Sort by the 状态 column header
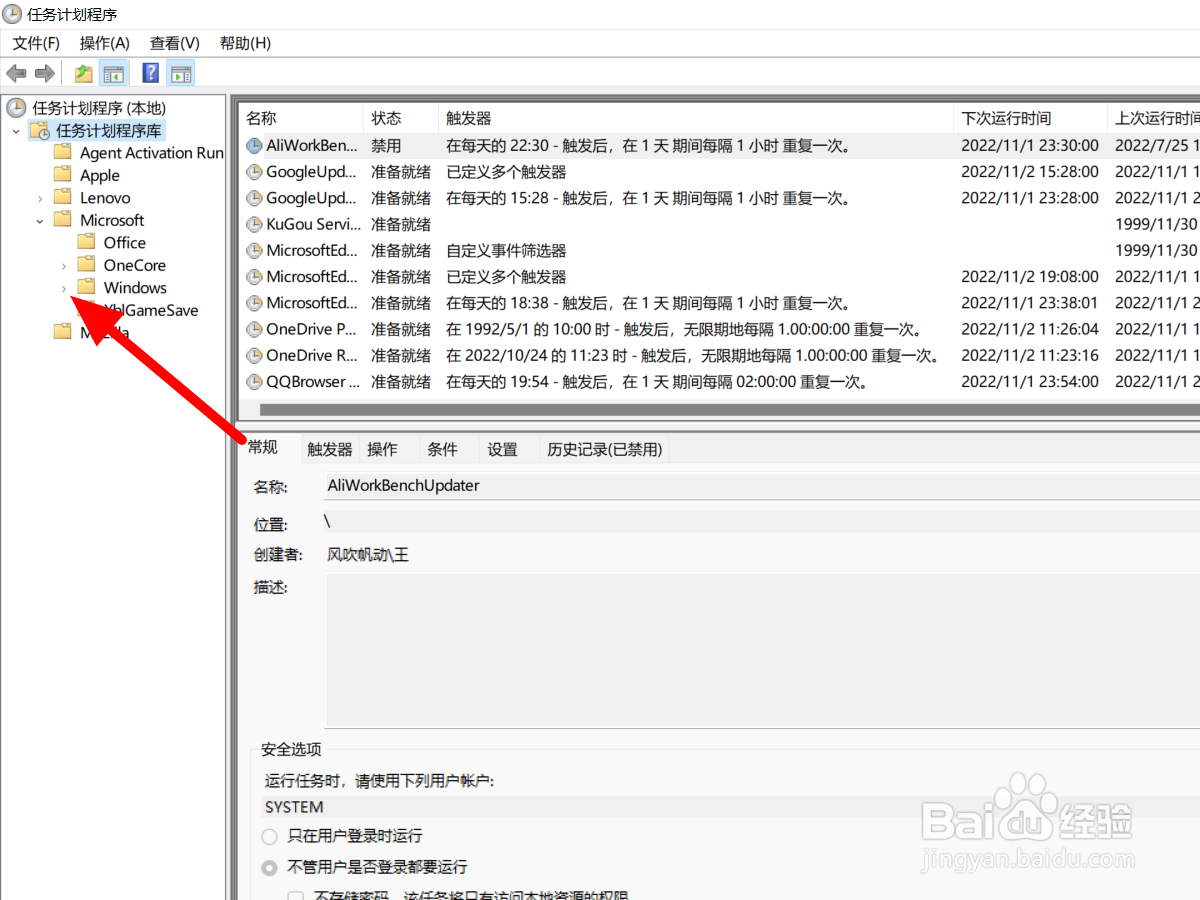Image resolution: width=1200 pixels, height=900 pixels. coord(401,118)
